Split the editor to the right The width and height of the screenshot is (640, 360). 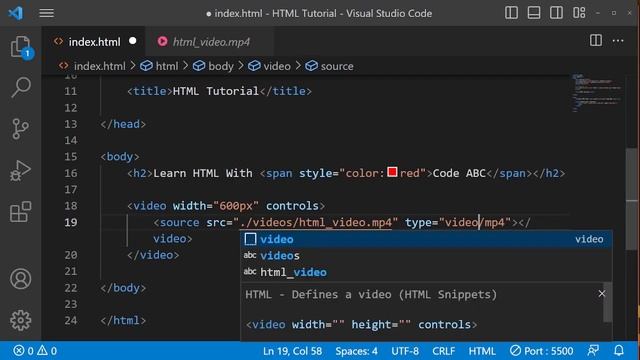[596, 40]
